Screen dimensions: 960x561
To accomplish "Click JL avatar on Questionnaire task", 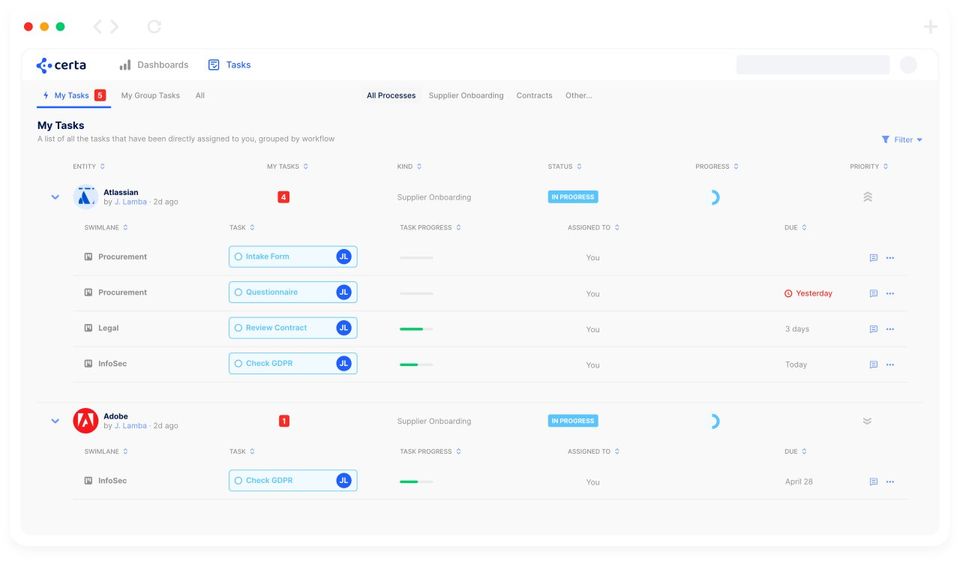I will click(343, 292).
